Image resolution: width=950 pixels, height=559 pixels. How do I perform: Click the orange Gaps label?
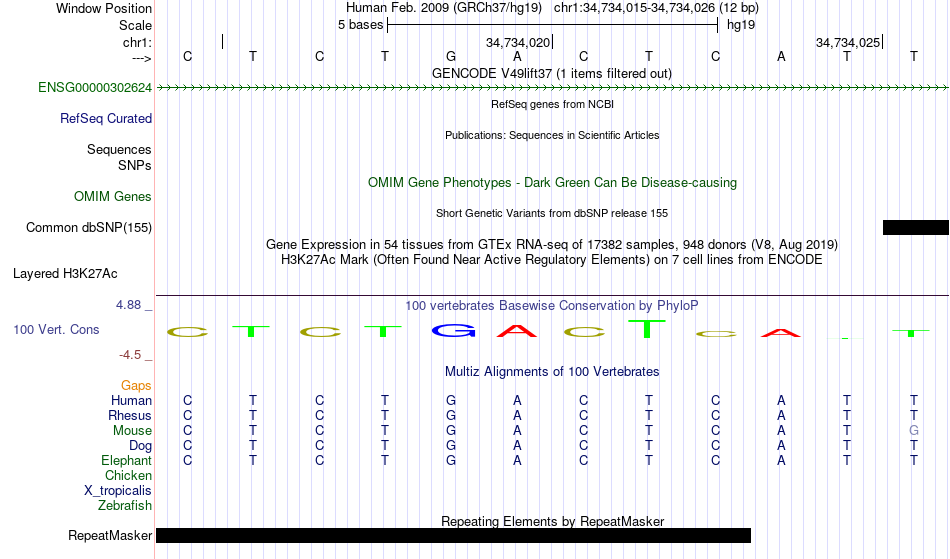(x=136, y=386)
